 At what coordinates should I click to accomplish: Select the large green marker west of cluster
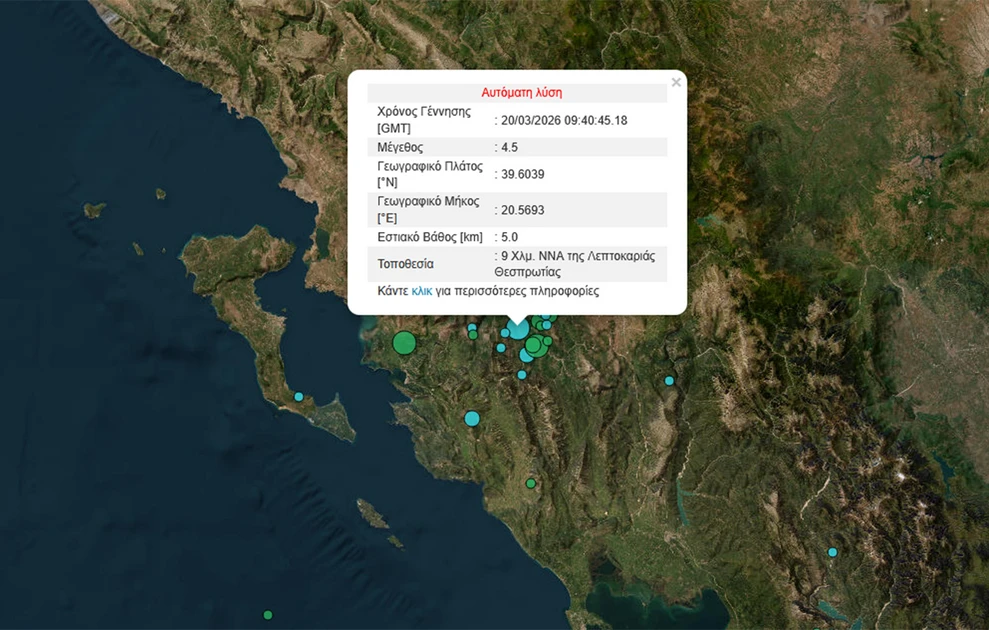click(x=404, y=343)
